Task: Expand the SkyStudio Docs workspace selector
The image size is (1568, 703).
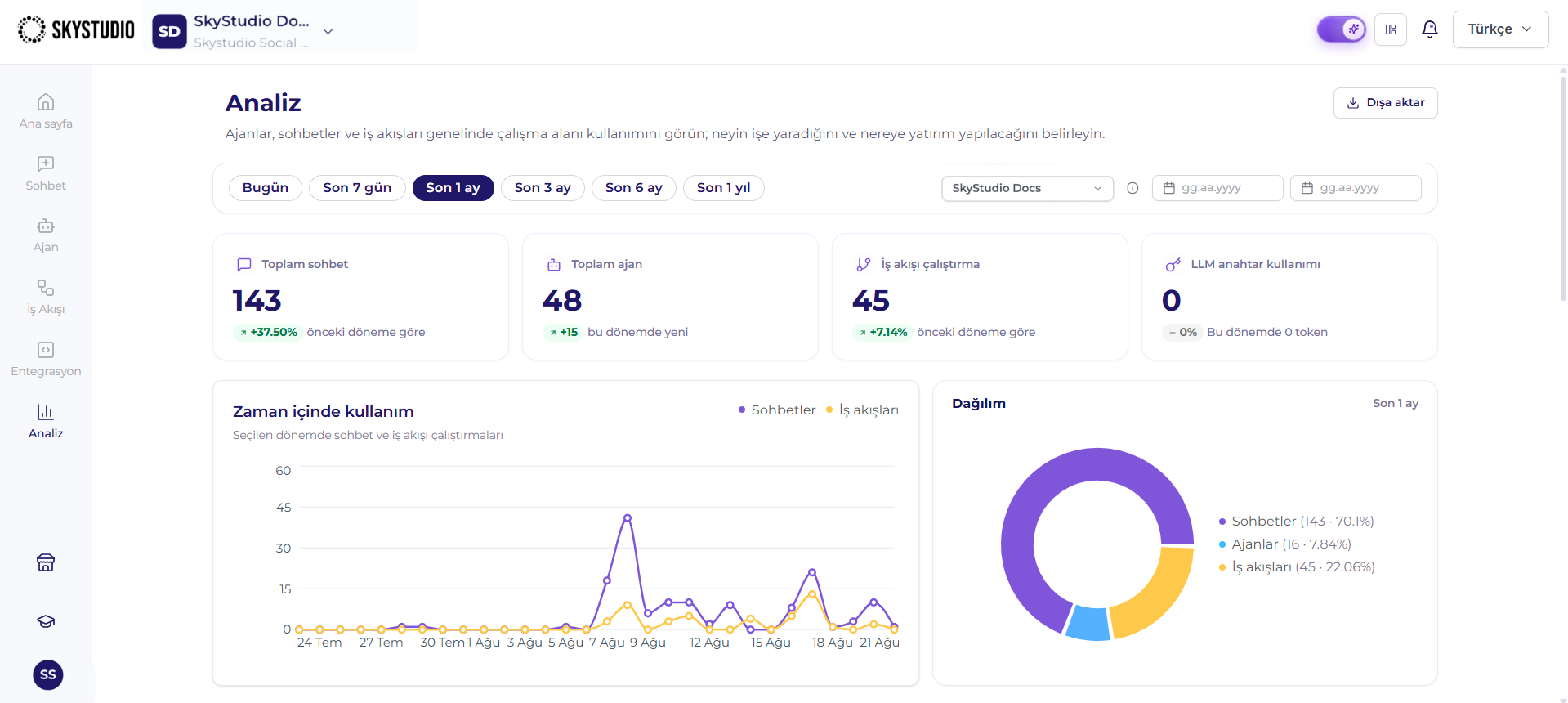Action: click(1027, 188)
